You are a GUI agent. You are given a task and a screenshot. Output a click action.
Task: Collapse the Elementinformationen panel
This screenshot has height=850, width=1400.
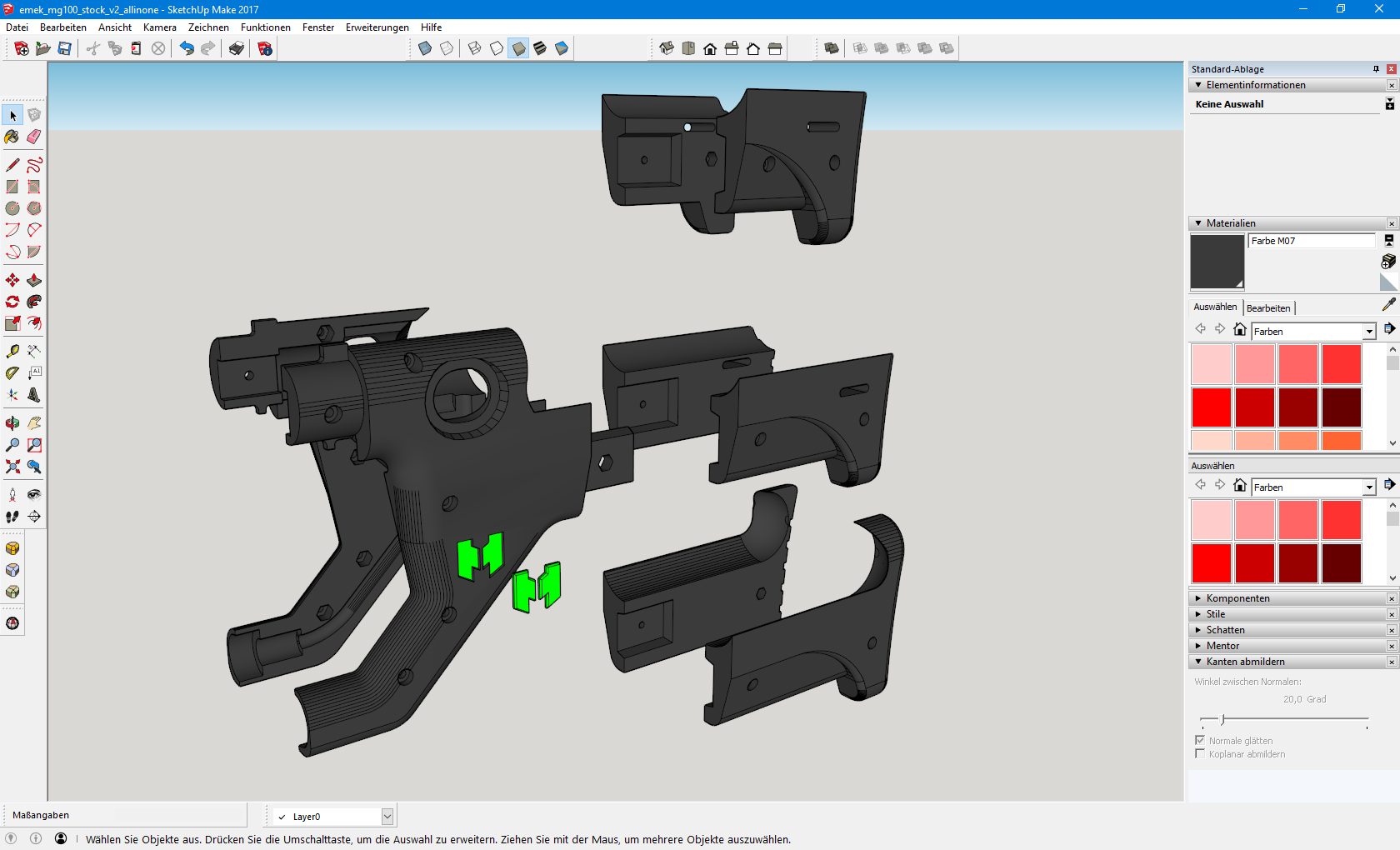1198,85
